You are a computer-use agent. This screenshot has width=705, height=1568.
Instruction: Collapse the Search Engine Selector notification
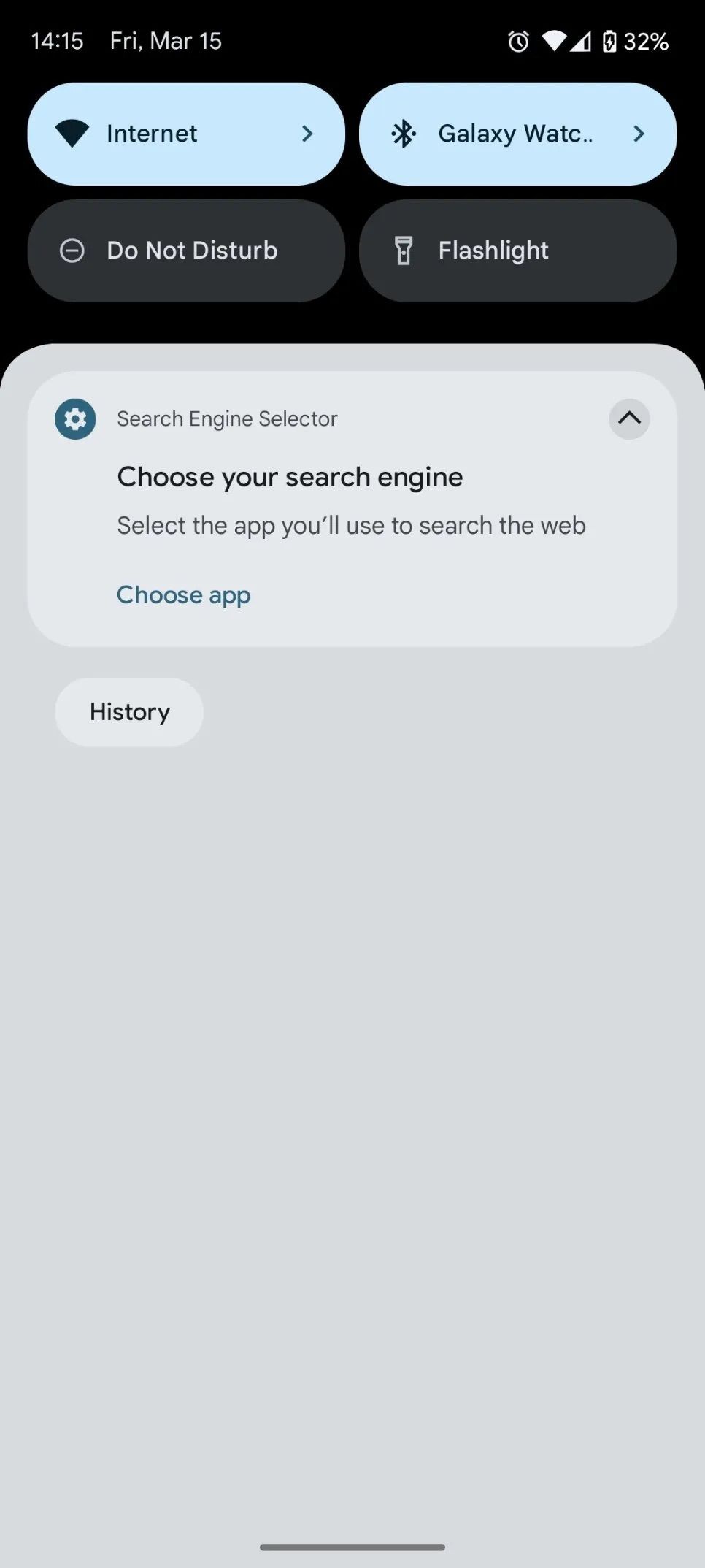(629, 419)
